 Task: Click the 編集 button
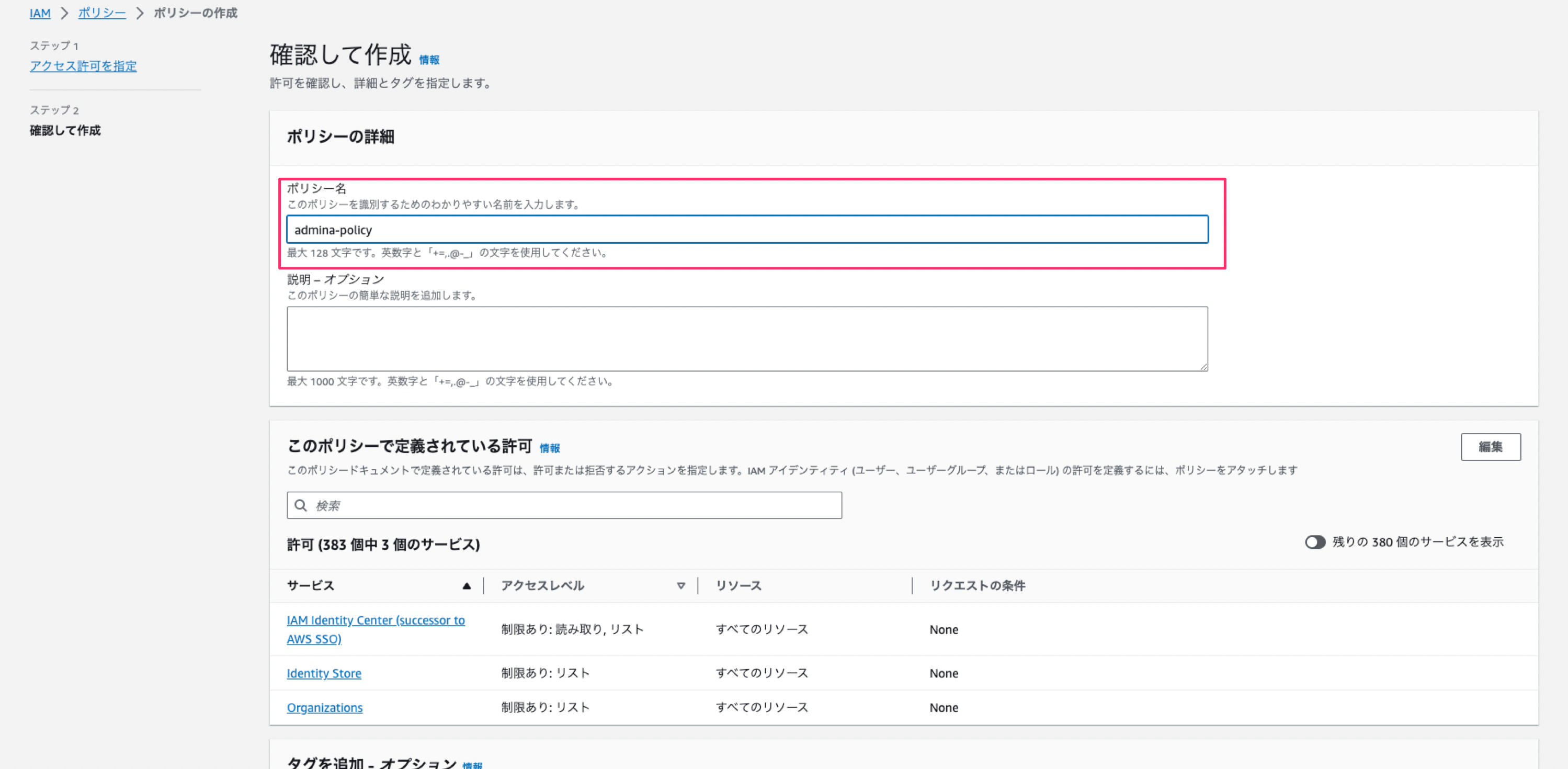tap(1491, 447)
